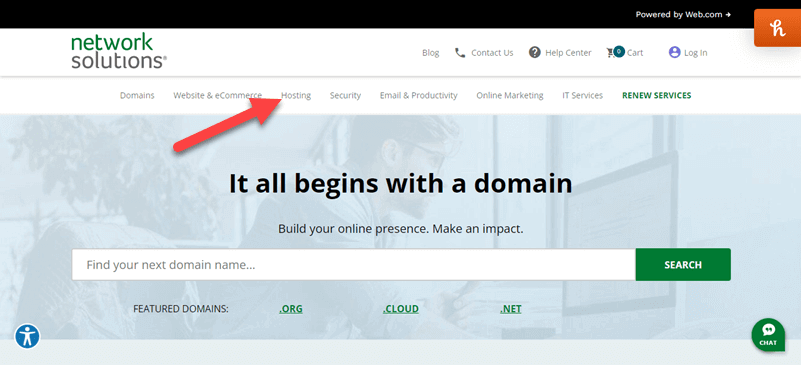Click the Cart text label

click(635, 53)
